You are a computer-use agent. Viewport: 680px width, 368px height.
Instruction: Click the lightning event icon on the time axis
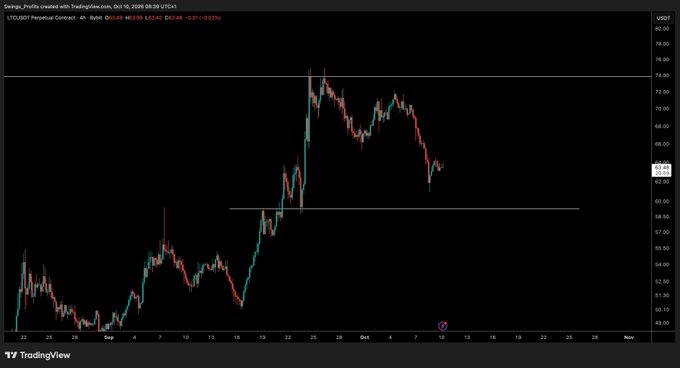(442, 326)
